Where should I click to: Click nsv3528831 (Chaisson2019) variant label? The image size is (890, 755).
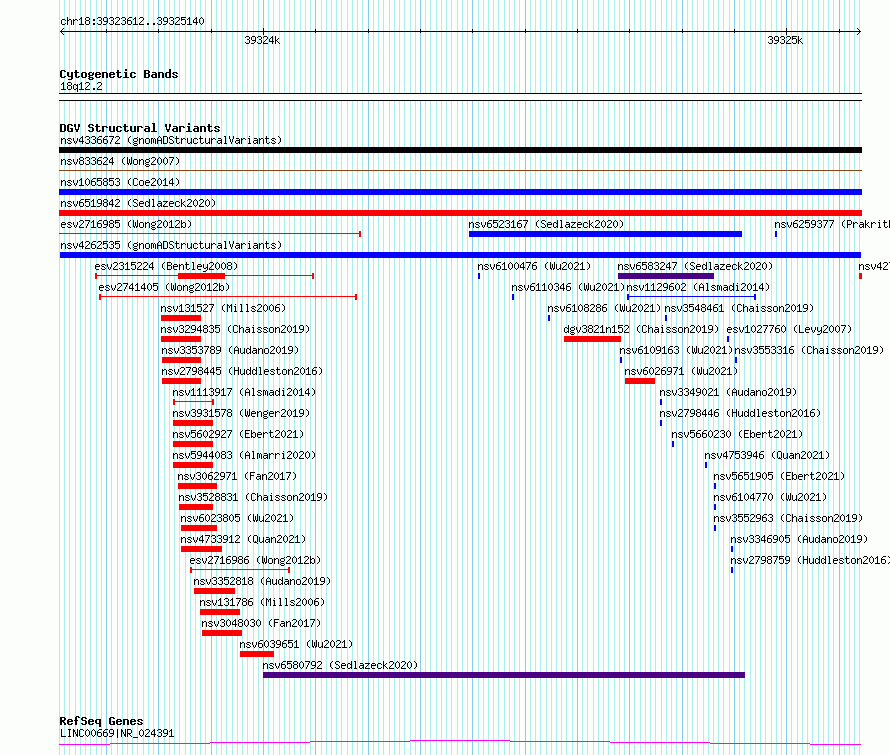pyautogui.click(x=253, y=497)
